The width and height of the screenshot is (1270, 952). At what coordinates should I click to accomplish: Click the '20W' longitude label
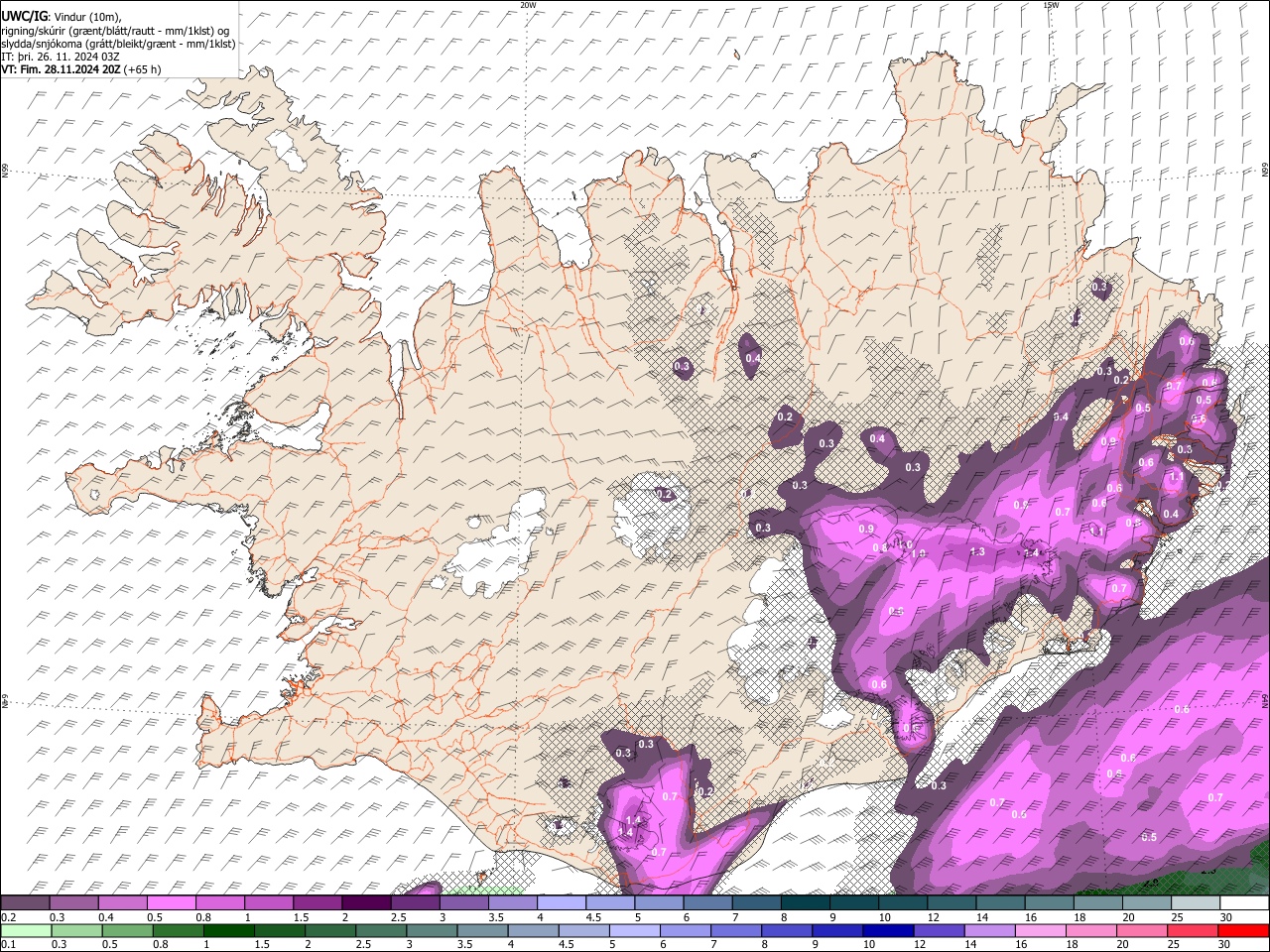528,5
